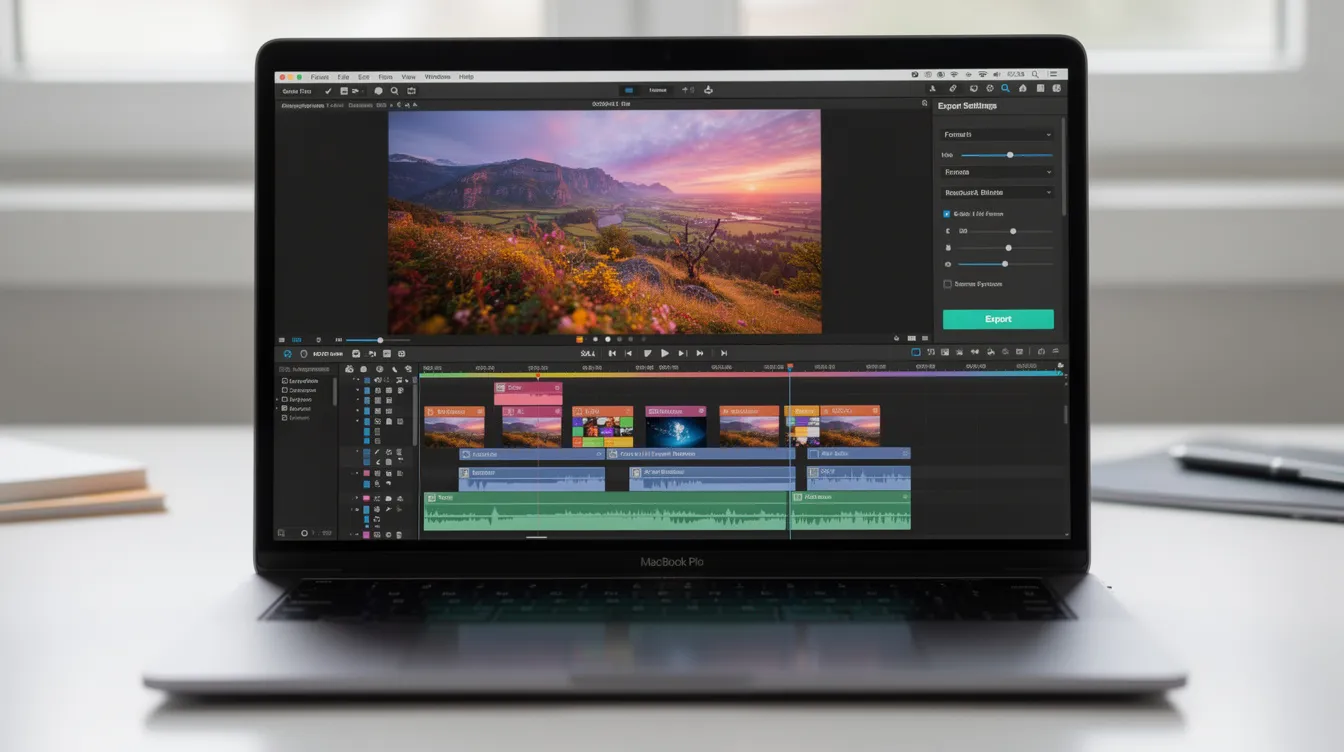Click the orange dot beneath the preview monitor

[x=579, y=340]
